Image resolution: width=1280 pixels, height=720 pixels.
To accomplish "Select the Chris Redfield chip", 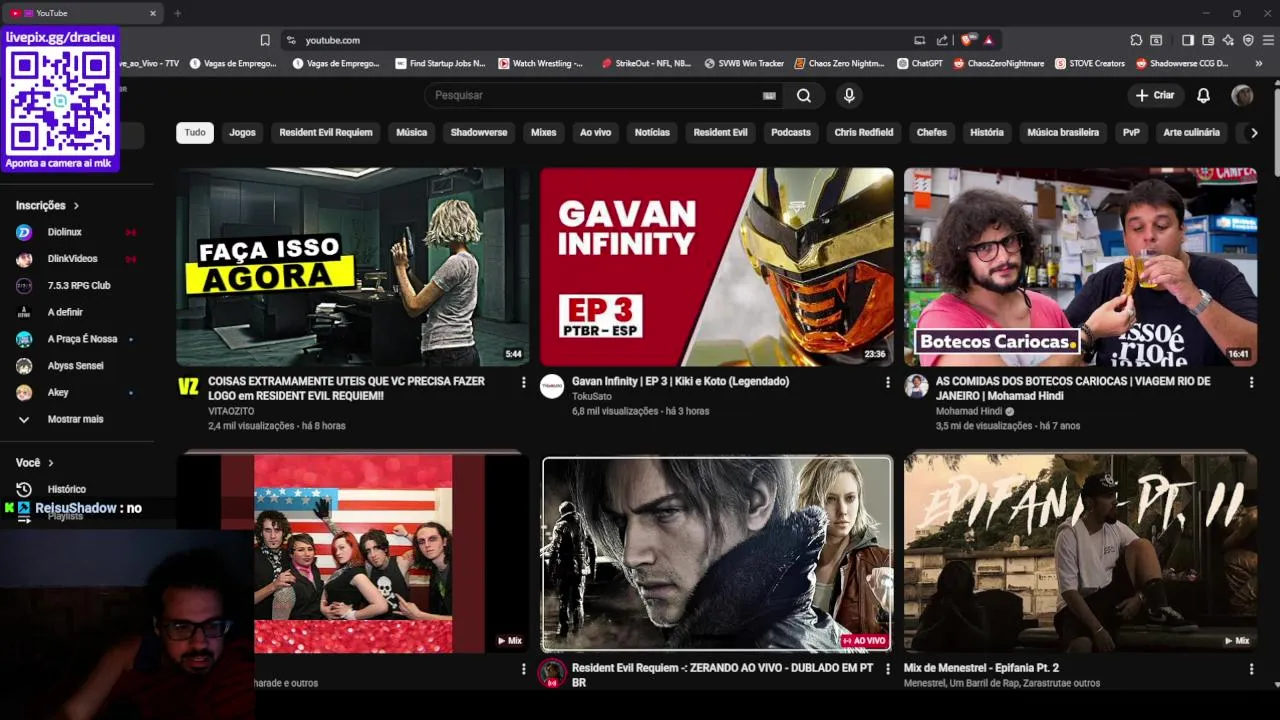I will point(864,132).
